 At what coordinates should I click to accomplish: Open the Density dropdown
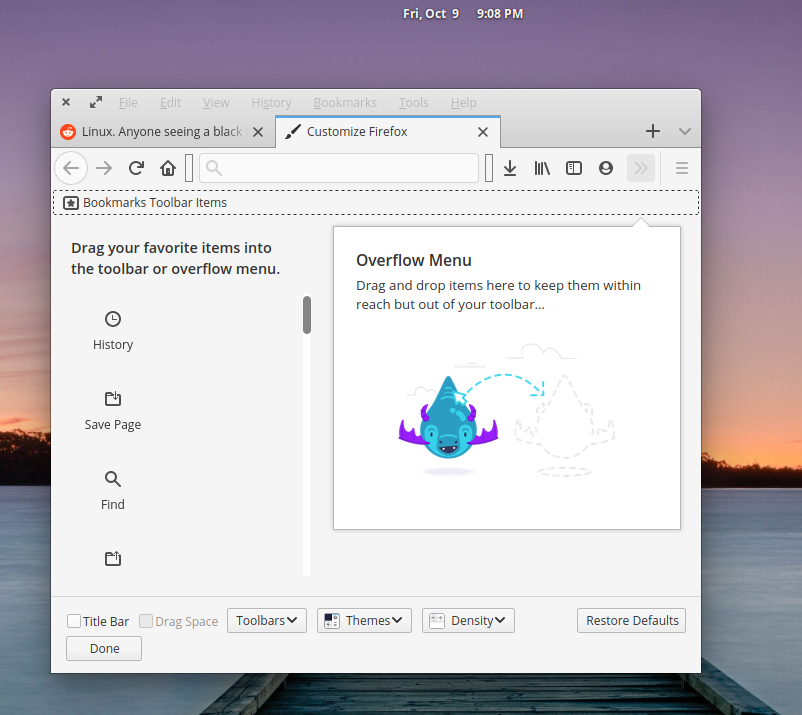coord(468,620)
